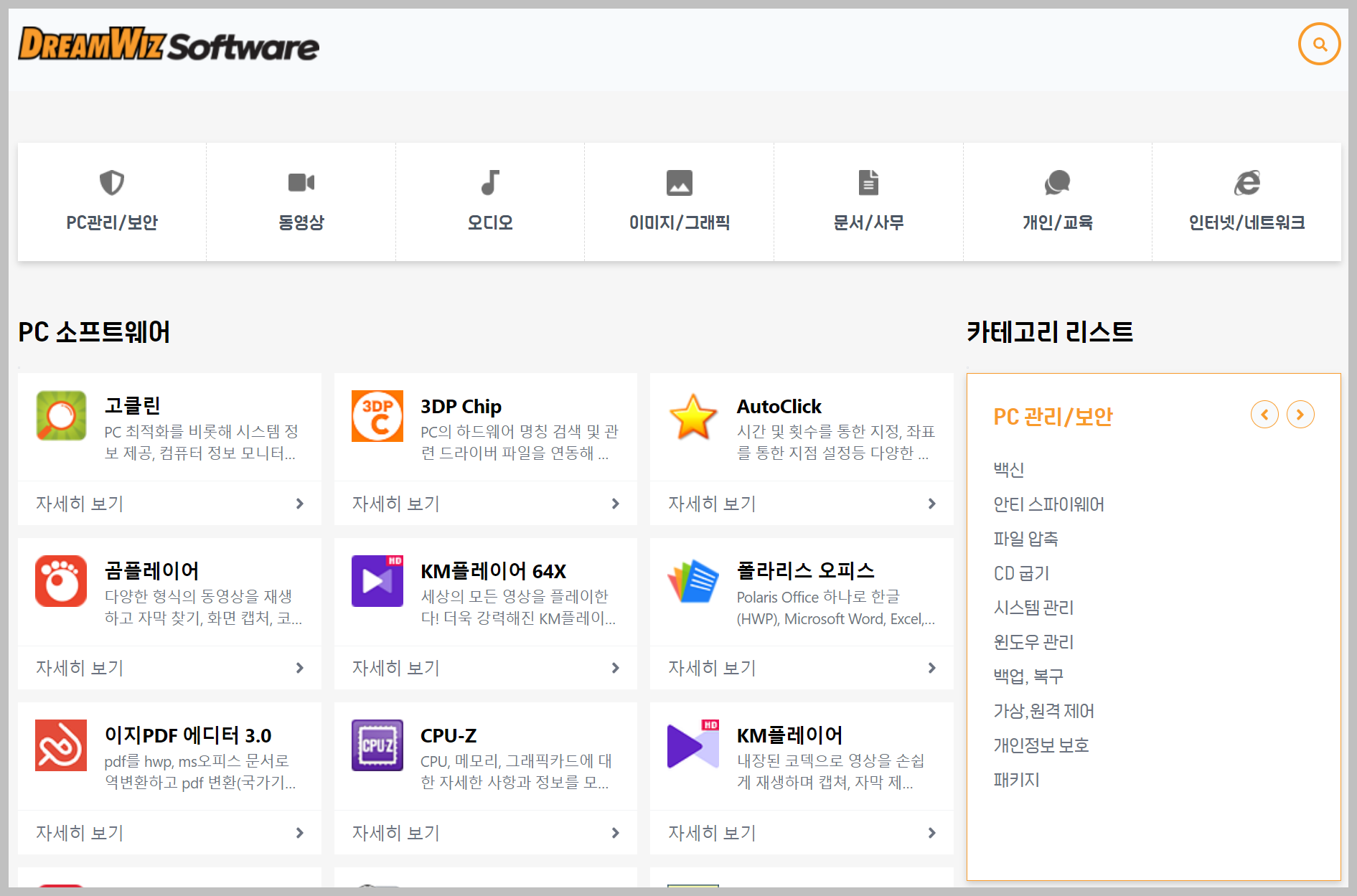Select 안티 스파이웨어 in category list
The width and height of the screenshot is (1357, 896).
click(x=1048, y=504)
